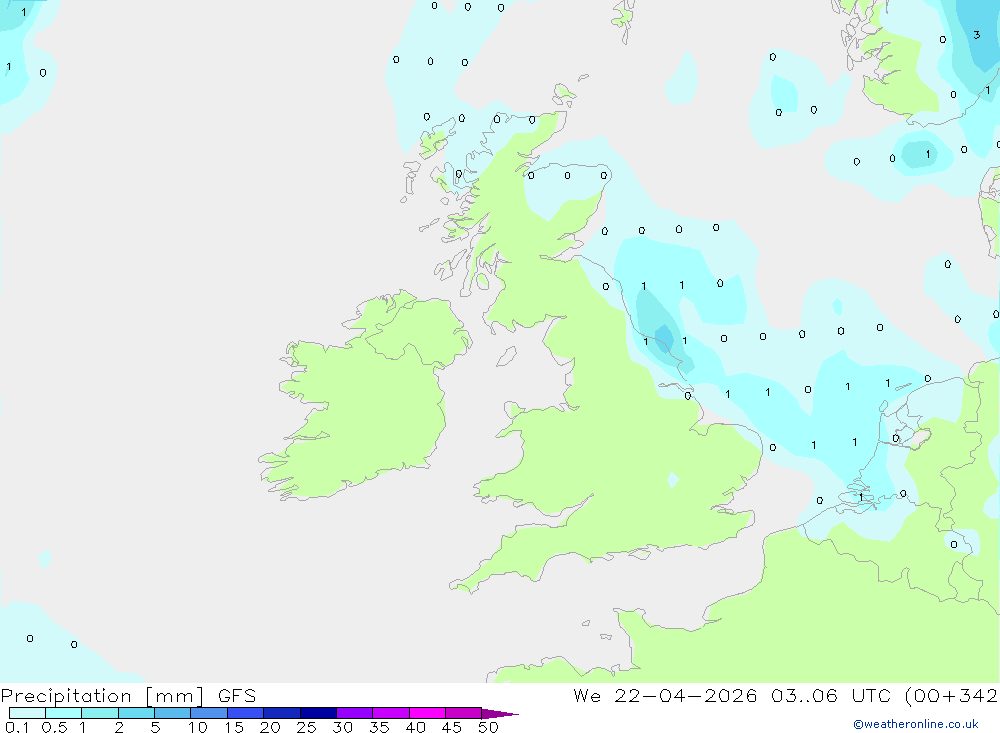This screenshot has width=1000, height=733.
Task: Select the 40–45 mm magenta legend swatch
Action: (x=427, y=713)
